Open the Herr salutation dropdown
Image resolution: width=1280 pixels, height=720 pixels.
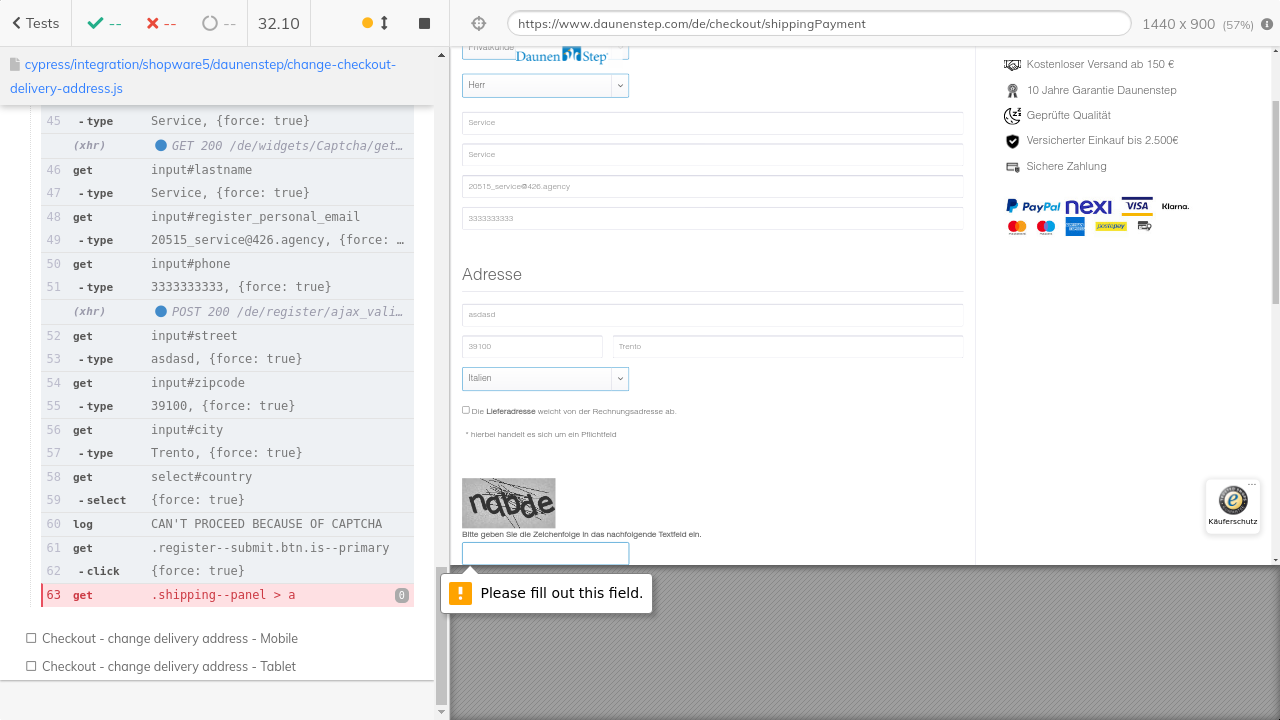point(545,85)
